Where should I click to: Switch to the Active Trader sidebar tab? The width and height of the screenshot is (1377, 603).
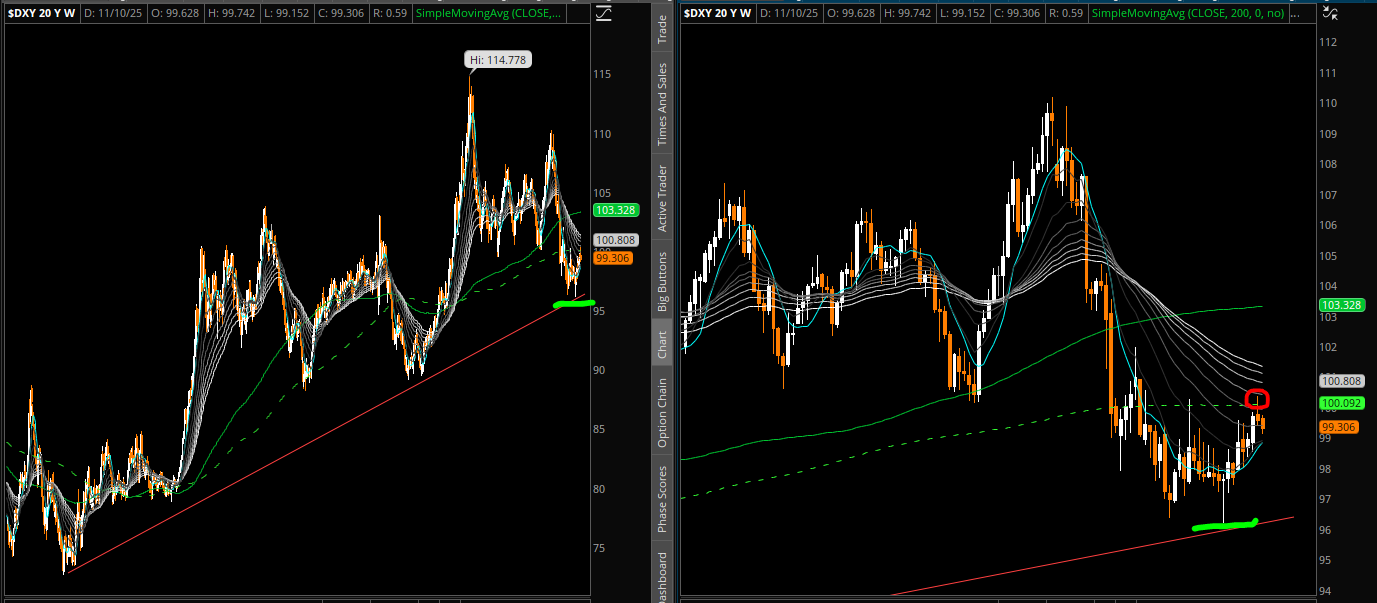pyautogui.click(x=662, y=197)
